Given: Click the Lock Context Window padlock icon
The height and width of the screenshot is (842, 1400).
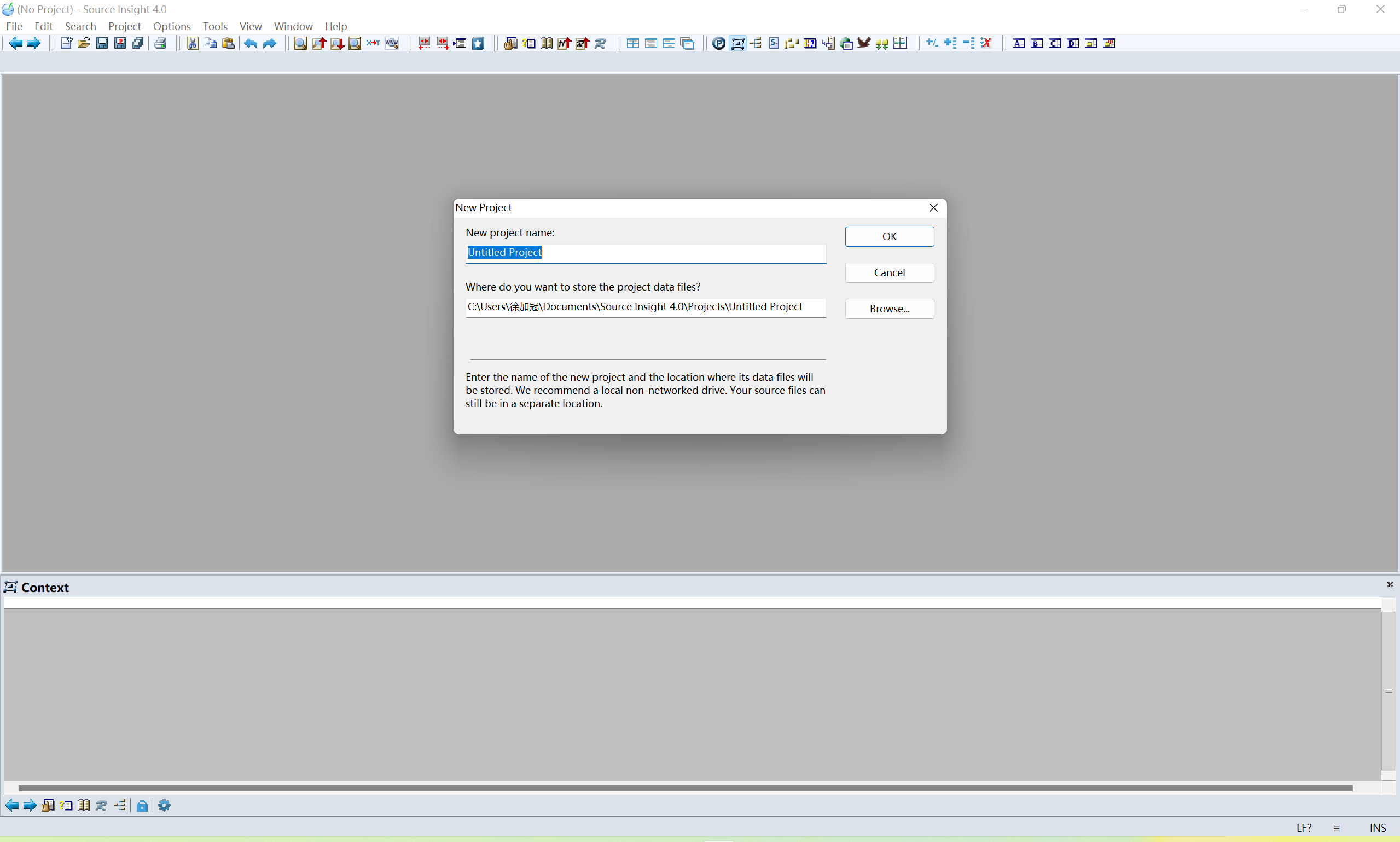Looking at the screenshot, I should click(142, 806).
